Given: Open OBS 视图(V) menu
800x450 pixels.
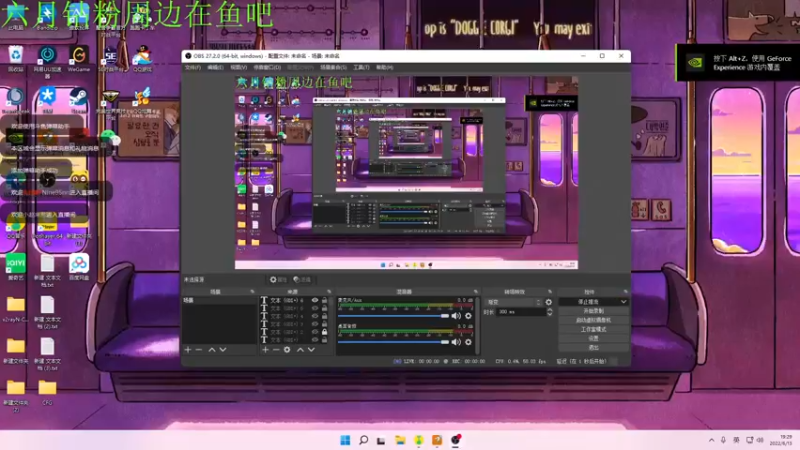Looking at the screenshot, I should [238, 67].
